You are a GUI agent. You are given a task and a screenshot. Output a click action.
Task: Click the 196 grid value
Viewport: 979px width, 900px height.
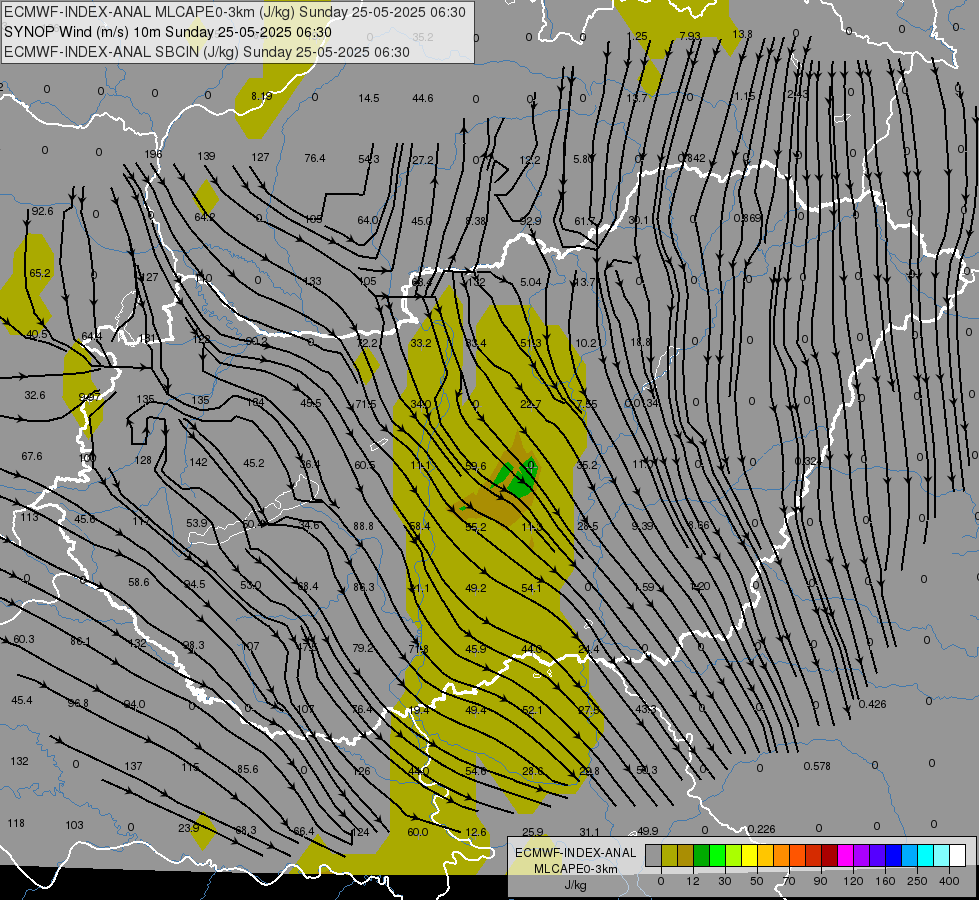(153, 154)
